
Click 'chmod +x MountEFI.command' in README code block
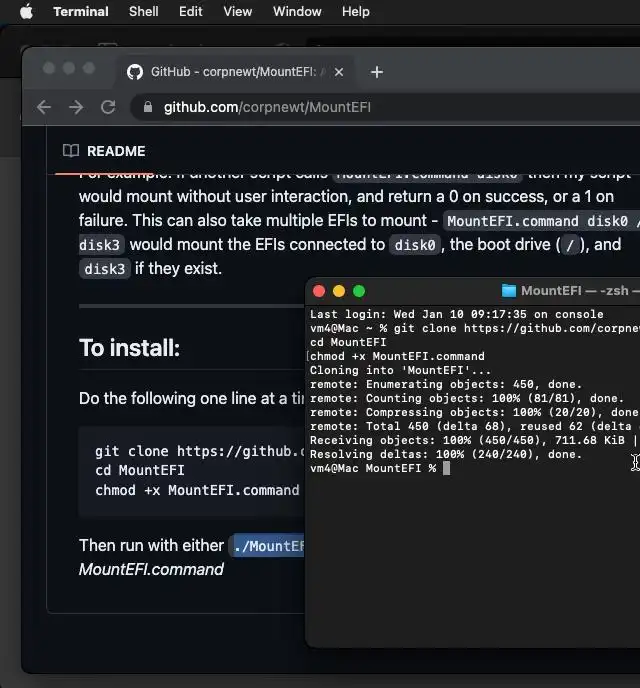coord(197,490)
